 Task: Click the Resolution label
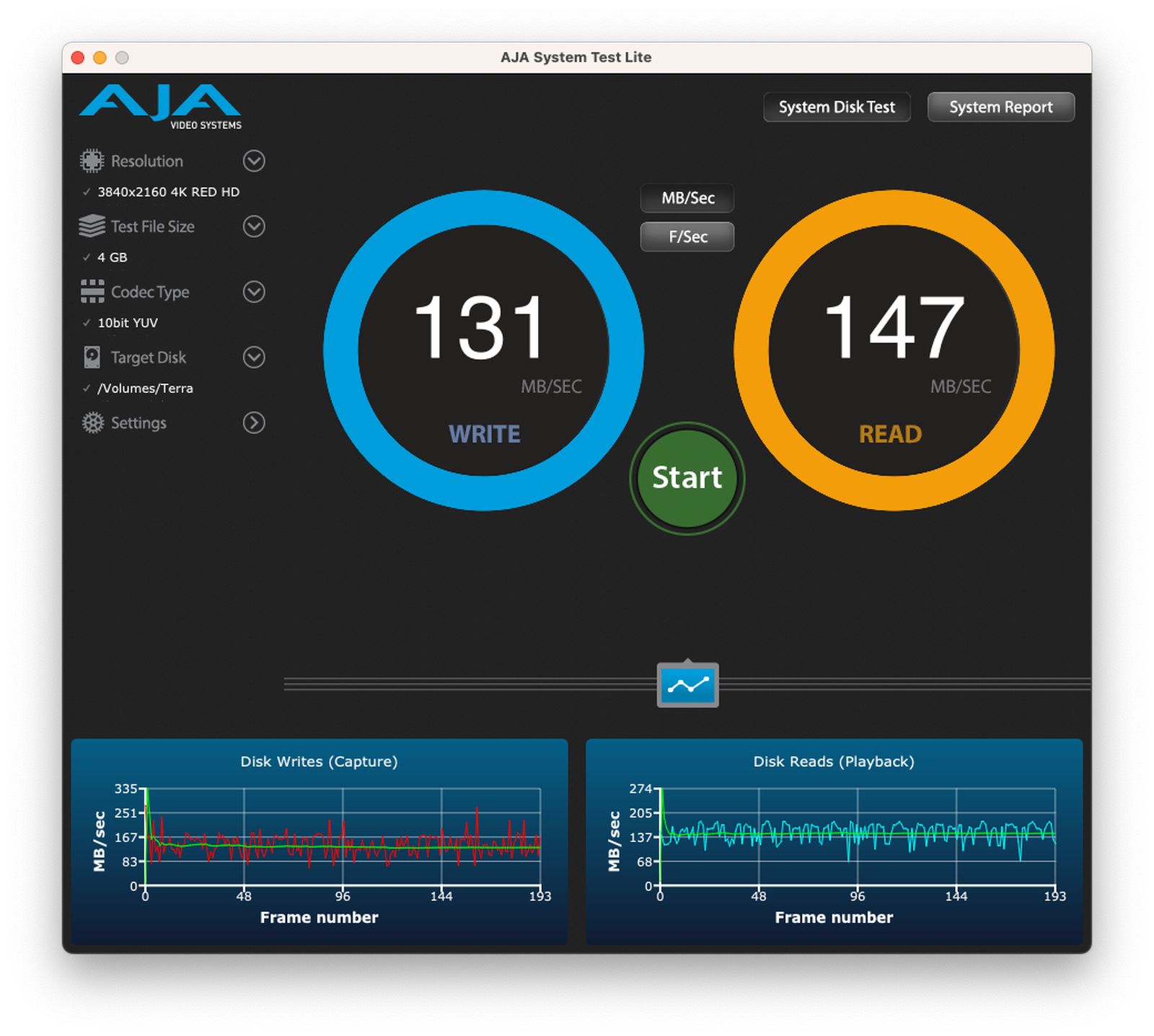coord(147,161)
